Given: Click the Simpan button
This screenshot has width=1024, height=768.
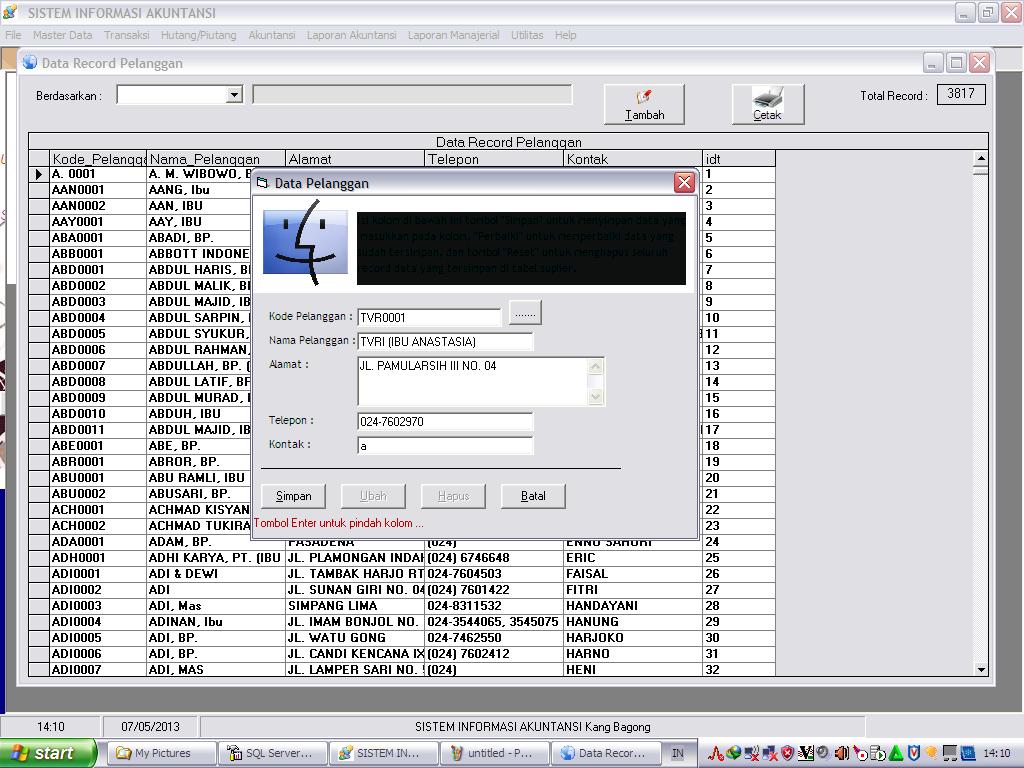Looking at the screenshot, I should point(293,496).
